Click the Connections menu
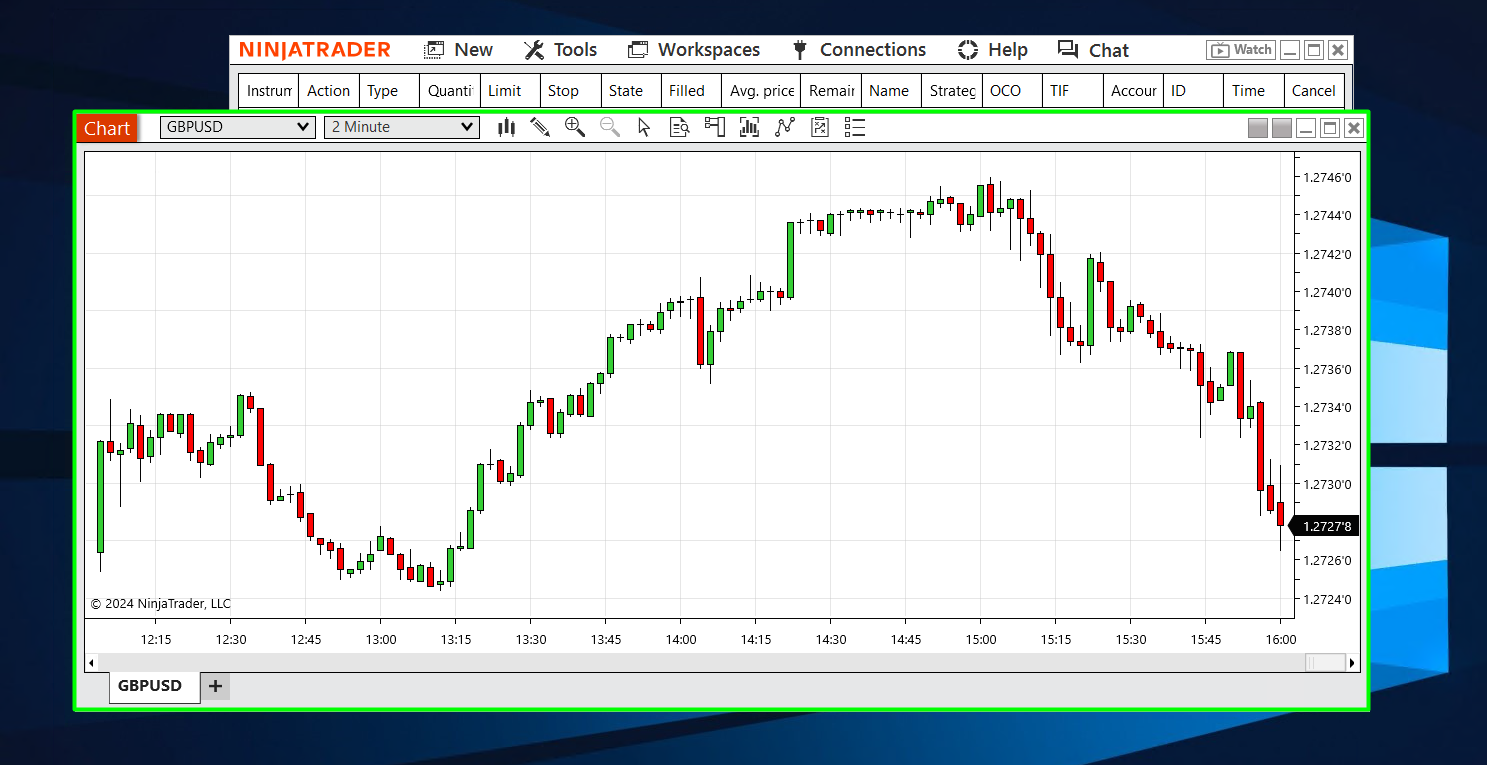Screen dimensions: 1487x765 859,50
